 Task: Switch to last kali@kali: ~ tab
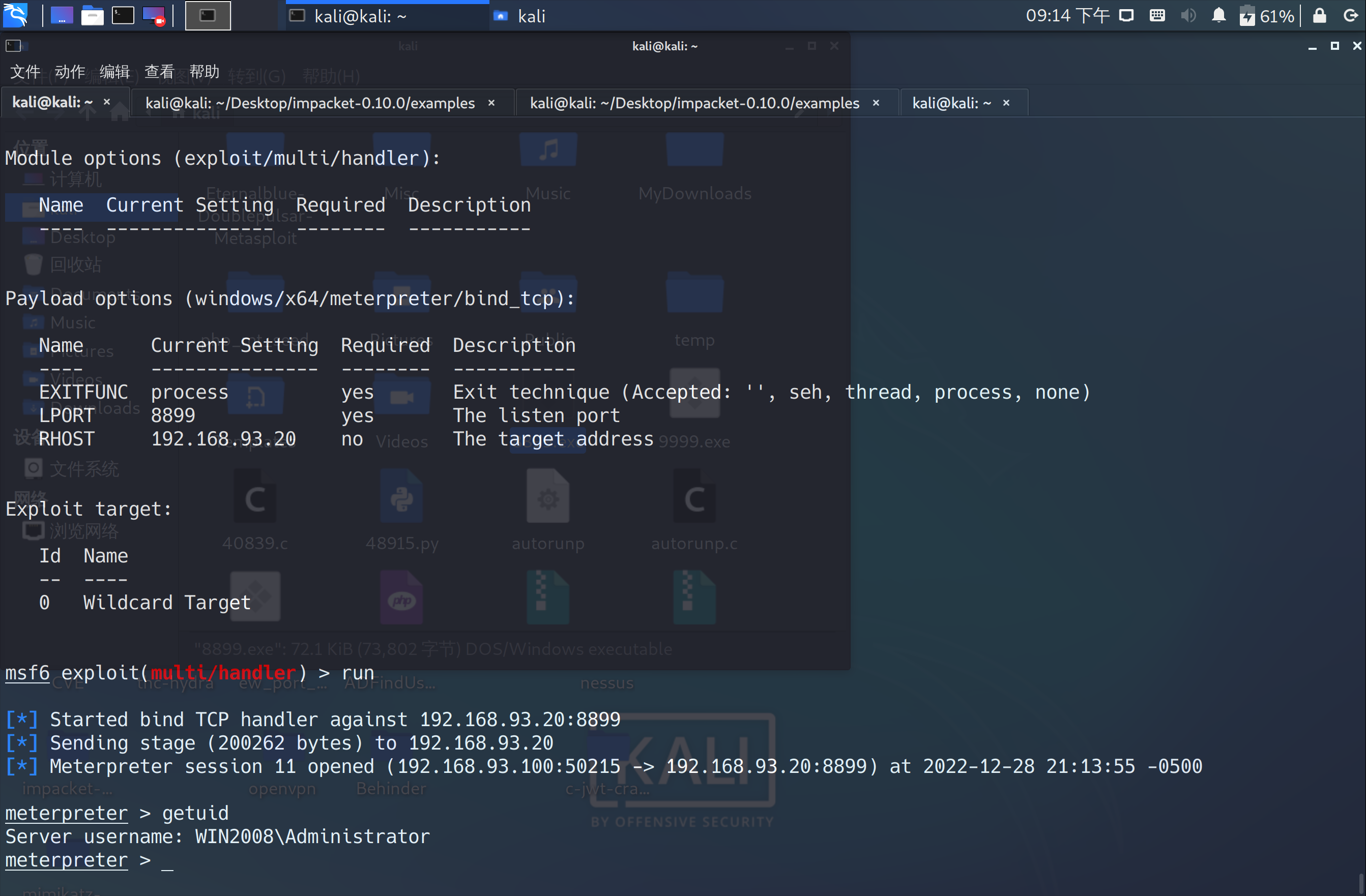tap(951, 103)
